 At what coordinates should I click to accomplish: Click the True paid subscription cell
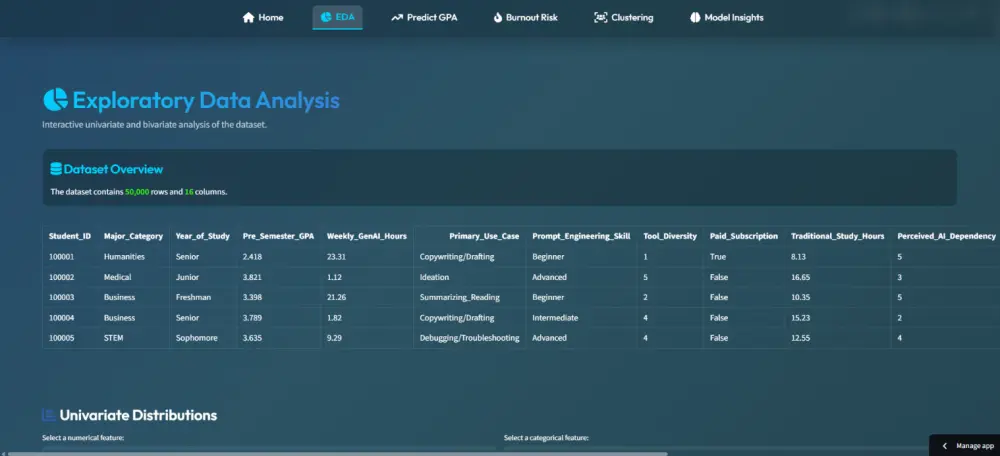point(744,256)
